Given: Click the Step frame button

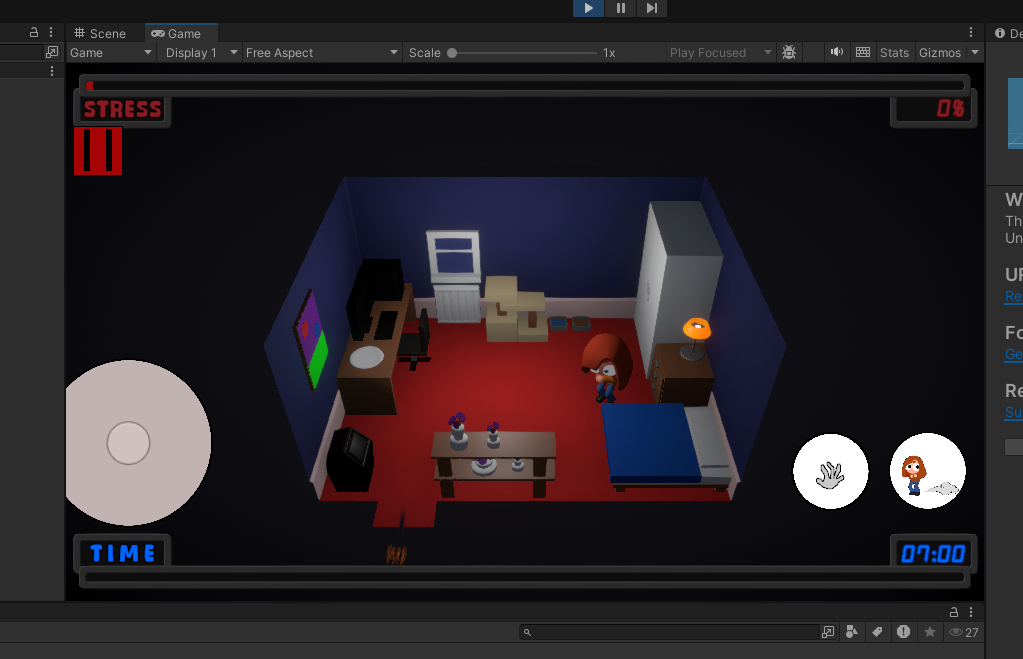Looking at the screenshot, I should [x=651, y=9].
